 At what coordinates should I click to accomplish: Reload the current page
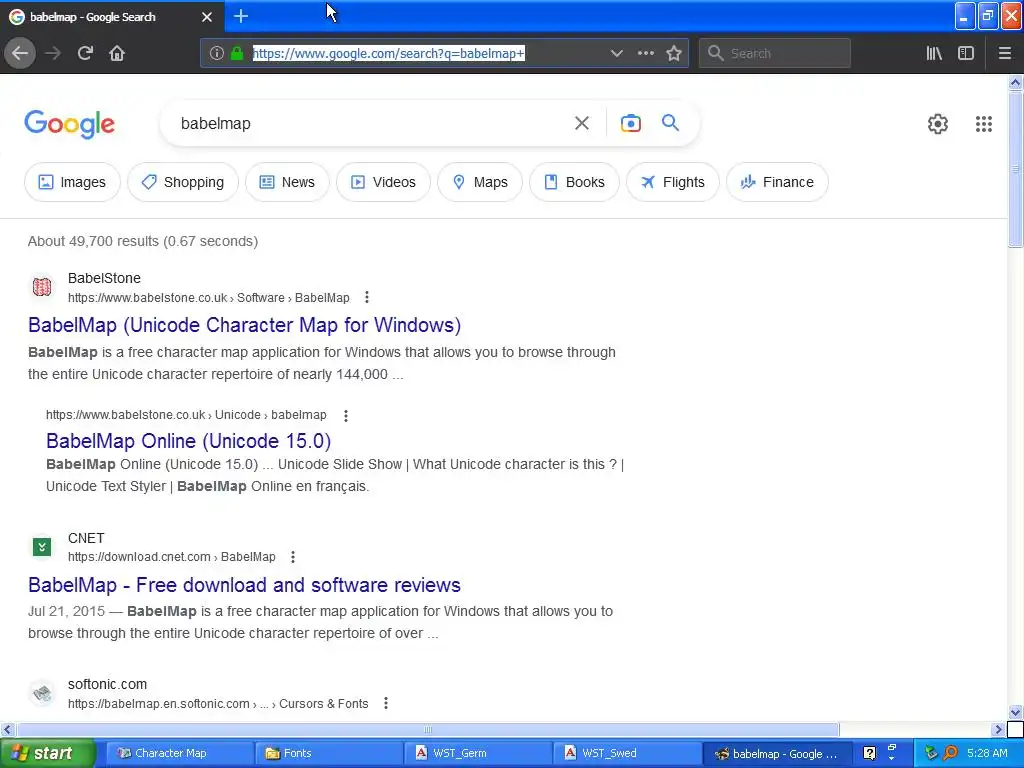(x=85, y=53)
